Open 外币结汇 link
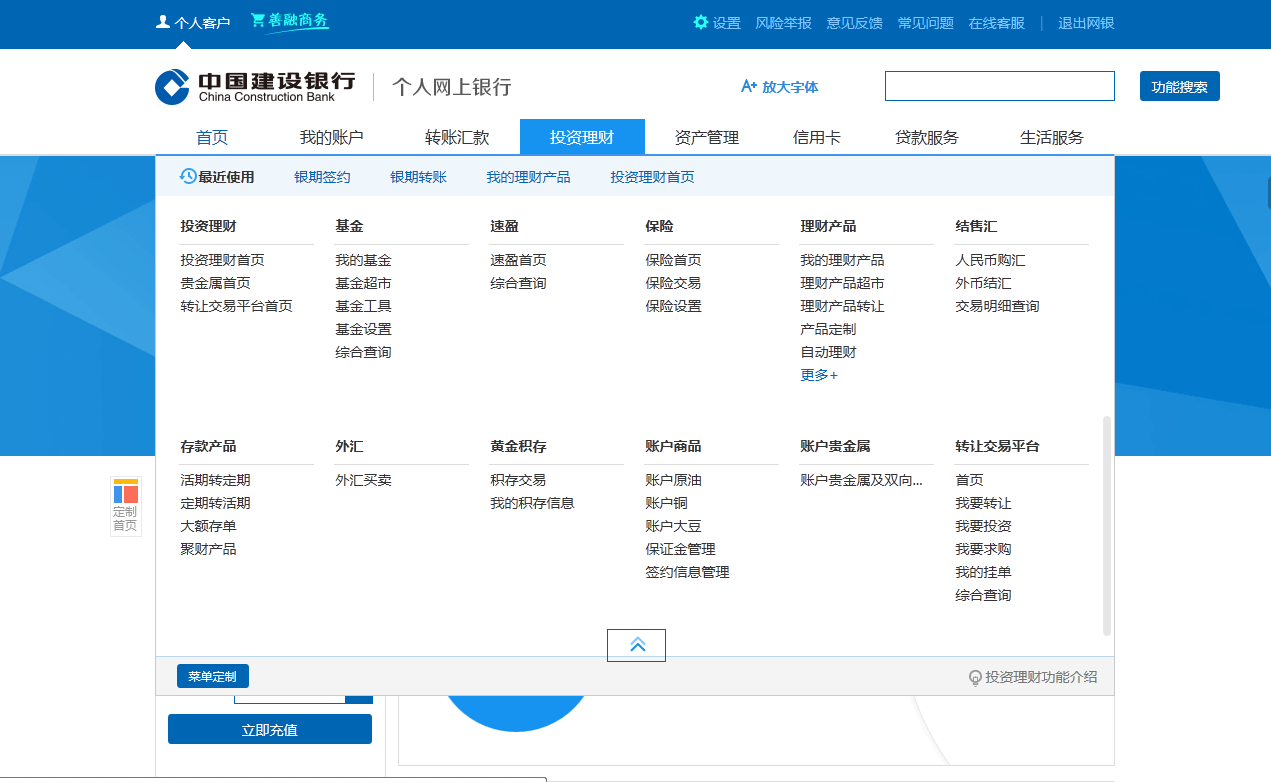 pos(983,283)
